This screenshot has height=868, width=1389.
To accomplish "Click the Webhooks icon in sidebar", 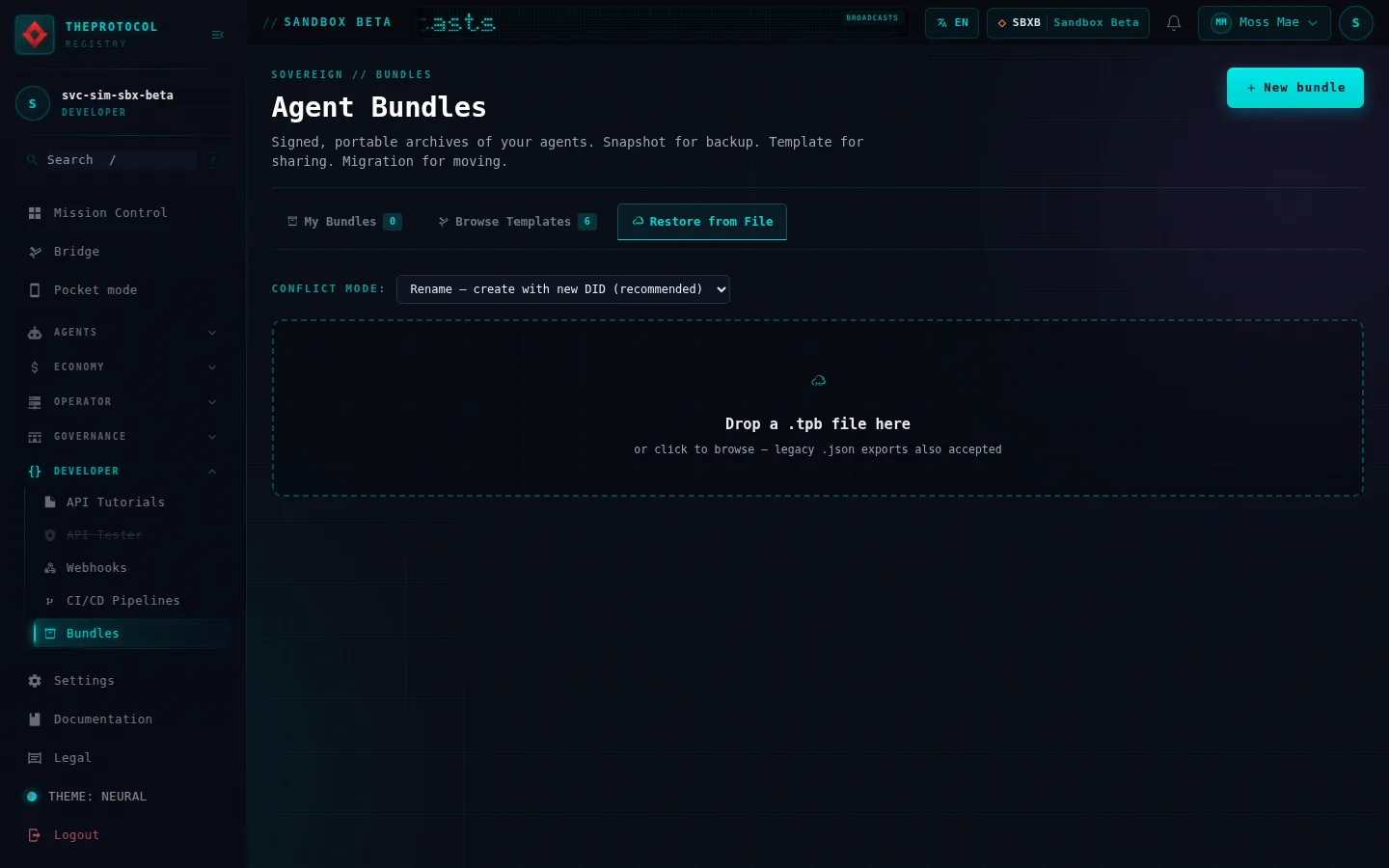I will (50, 568).
